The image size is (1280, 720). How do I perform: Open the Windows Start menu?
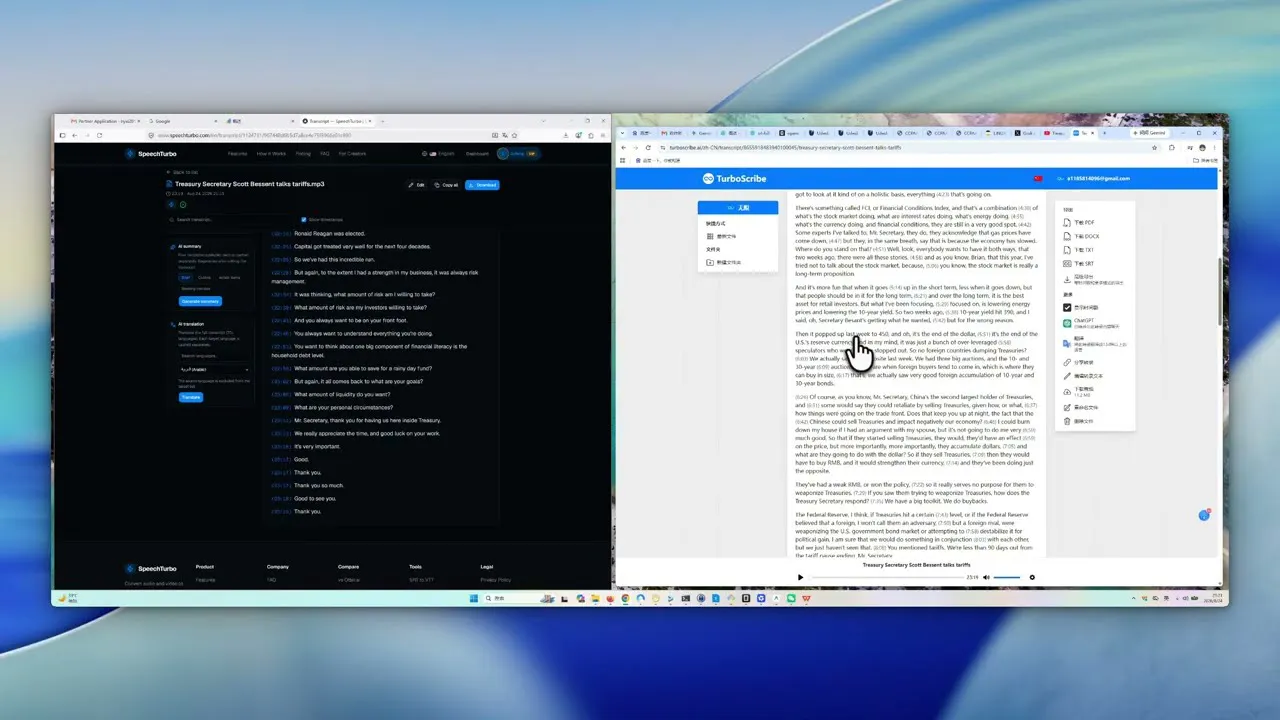473,598
